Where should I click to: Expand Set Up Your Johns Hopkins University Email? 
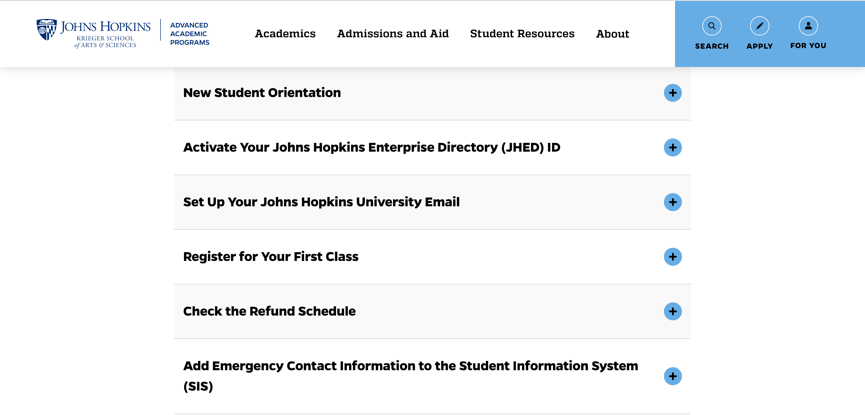pyautogui.click(x=432, y=202)
